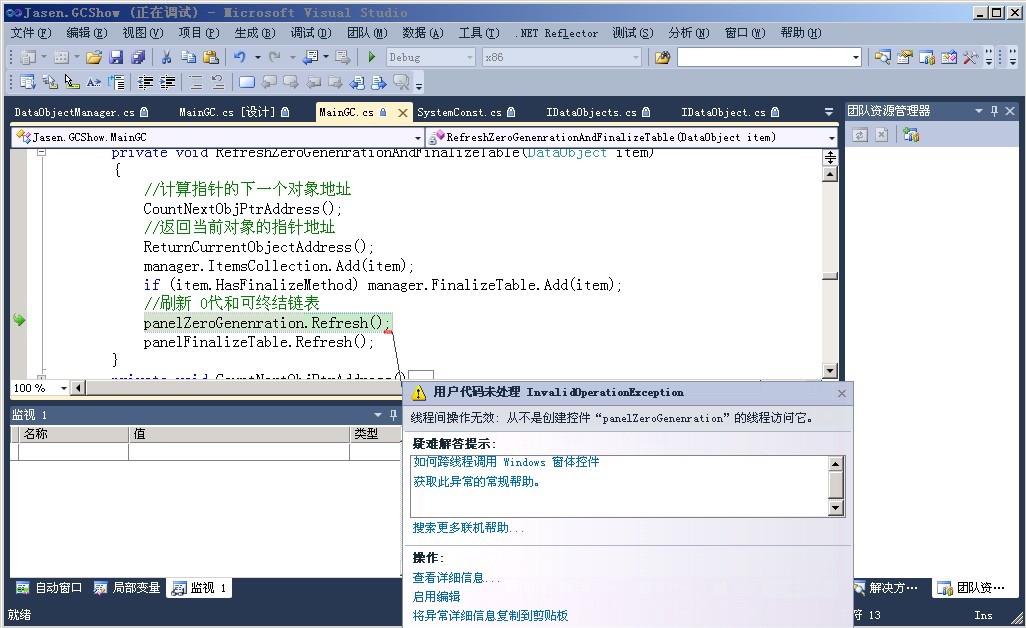Image resolution: width=1026 pixels, height=628 pixels.
Task: Close the InvalidOperationException popup
Action: (x=842, y=393)
